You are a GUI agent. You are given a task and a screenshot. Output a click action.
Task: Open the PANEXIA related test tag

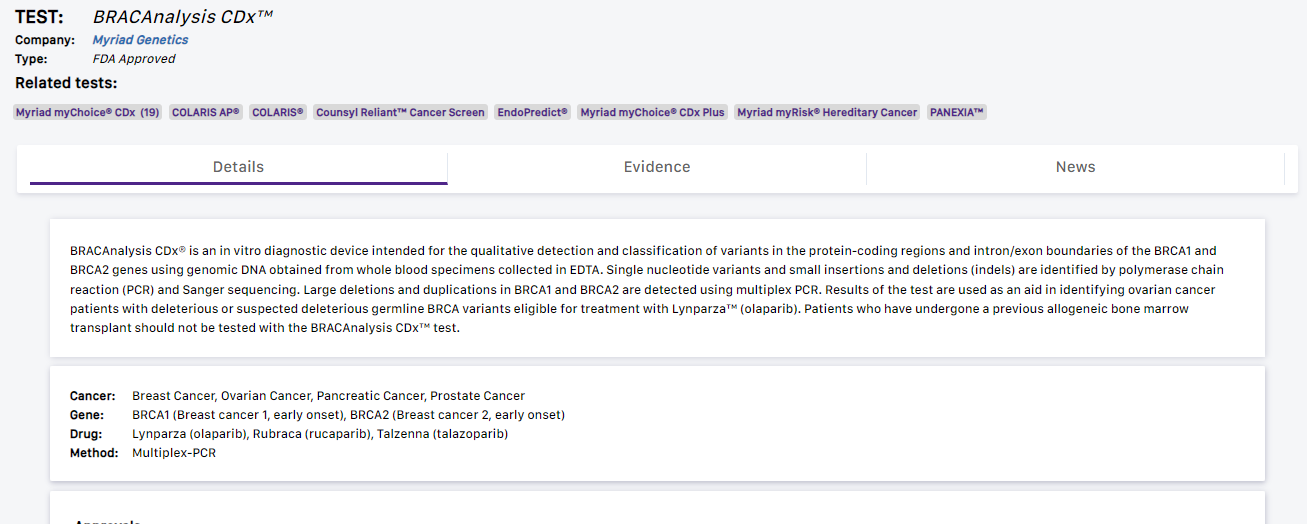(x=957, y=112)
